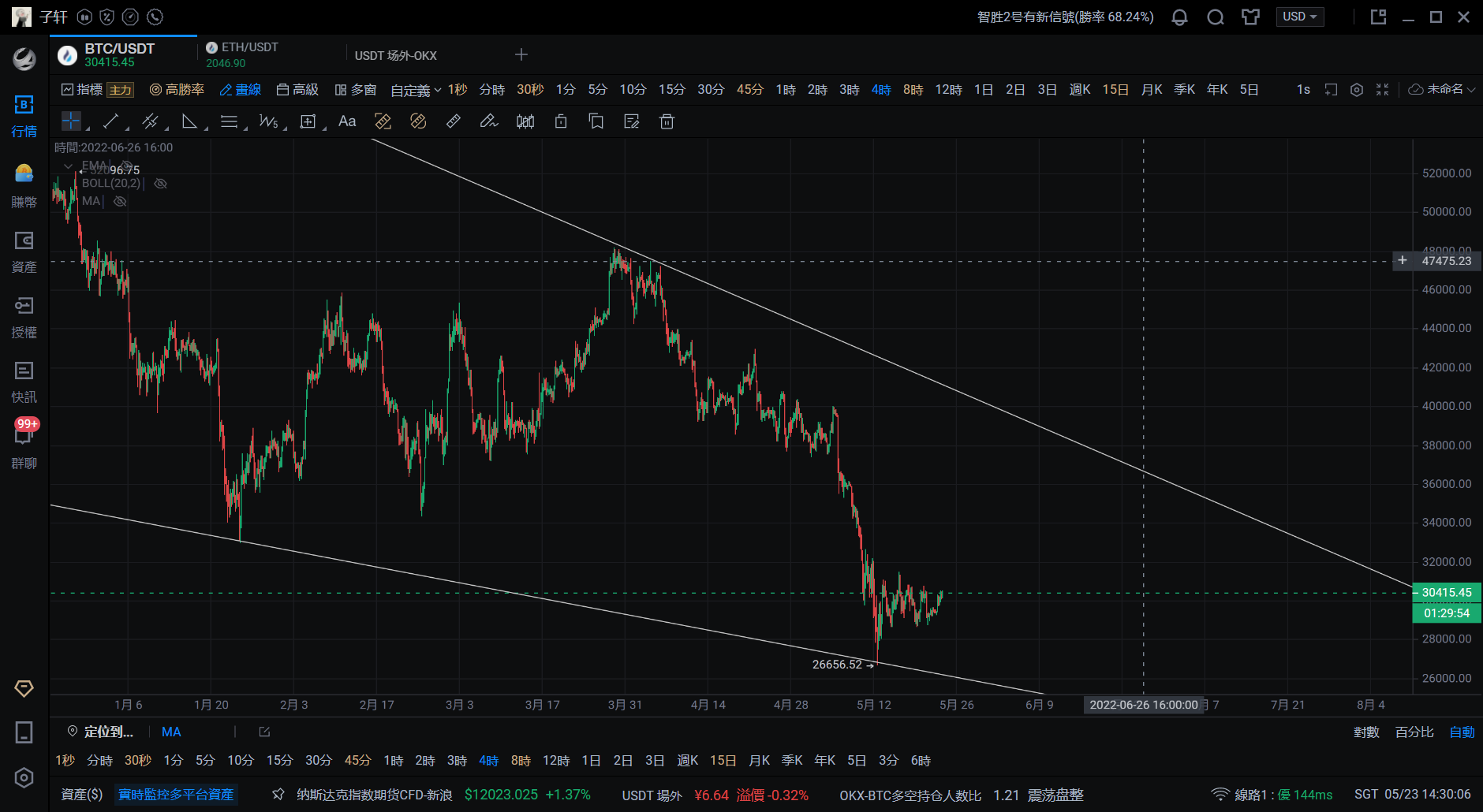
Task: Select the 1日 timeframe in top bar
Action: (983, 90)
